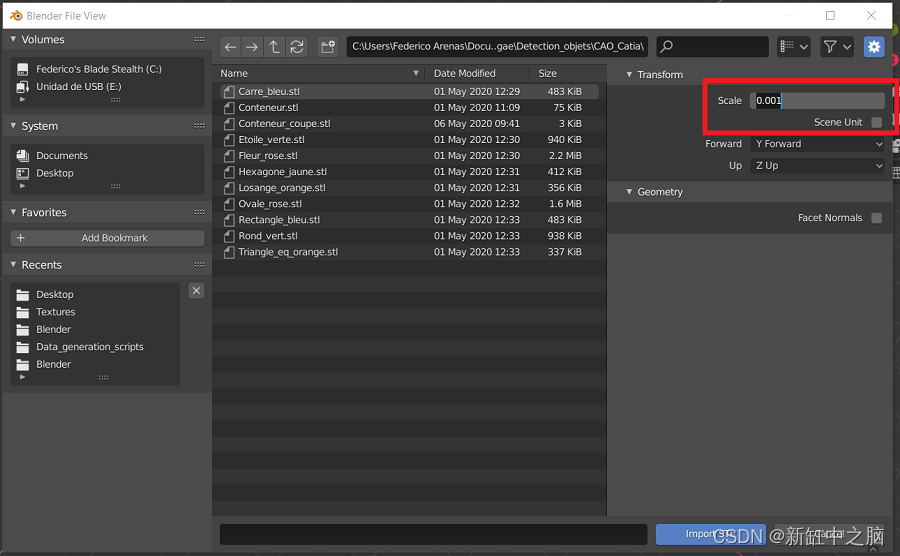Select Conteneur.stl file
This screenshot has width=900, height=556.
click(x=409, y=107)
